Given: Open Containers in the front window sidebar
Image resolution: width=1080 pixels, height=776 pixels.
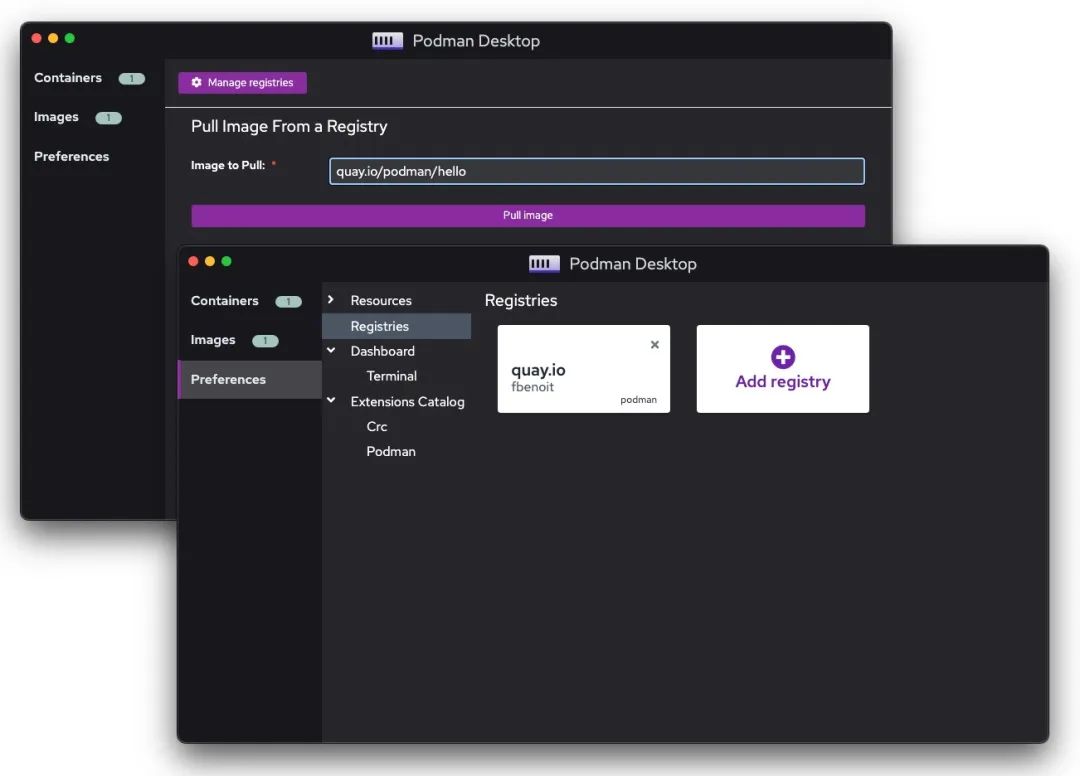Looking at the screenshot, I should tap(225, 301).
